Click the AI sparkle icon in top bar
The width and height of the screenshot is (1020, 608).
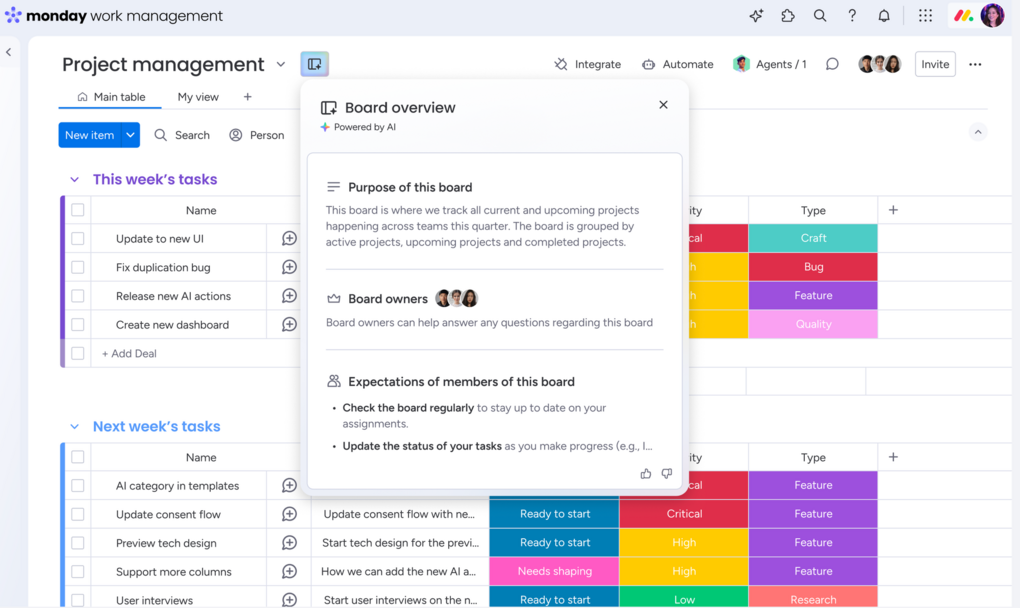[x=756, y=16]
